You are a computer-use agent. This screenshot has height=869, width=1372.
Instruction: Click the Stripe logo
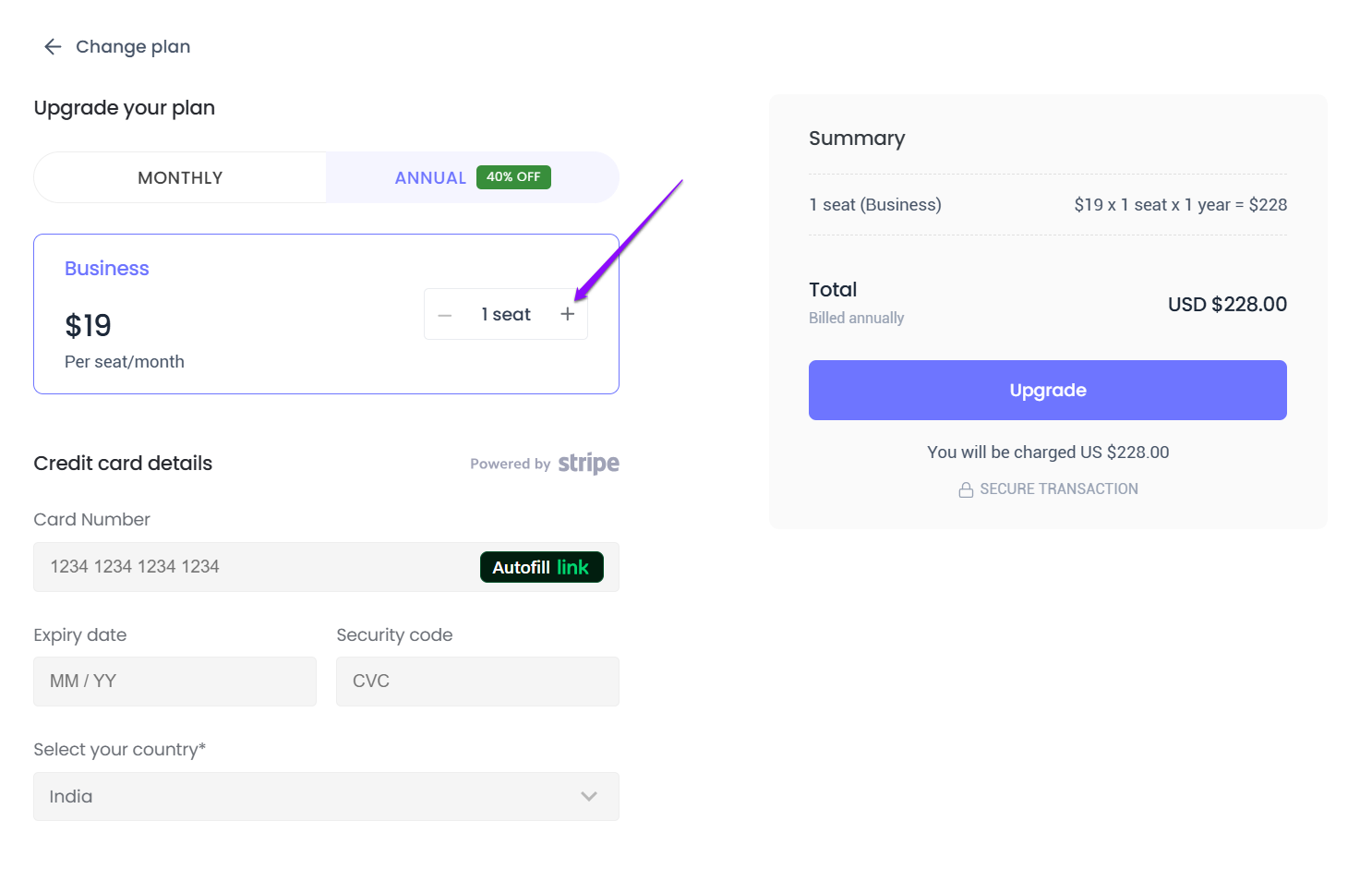(x=588, y=463)
